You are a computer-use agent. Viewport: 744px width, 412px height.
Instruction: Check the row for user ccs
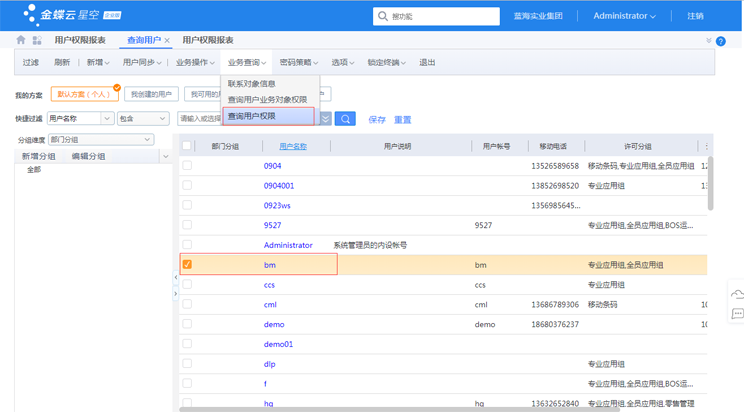pos(187,284)
